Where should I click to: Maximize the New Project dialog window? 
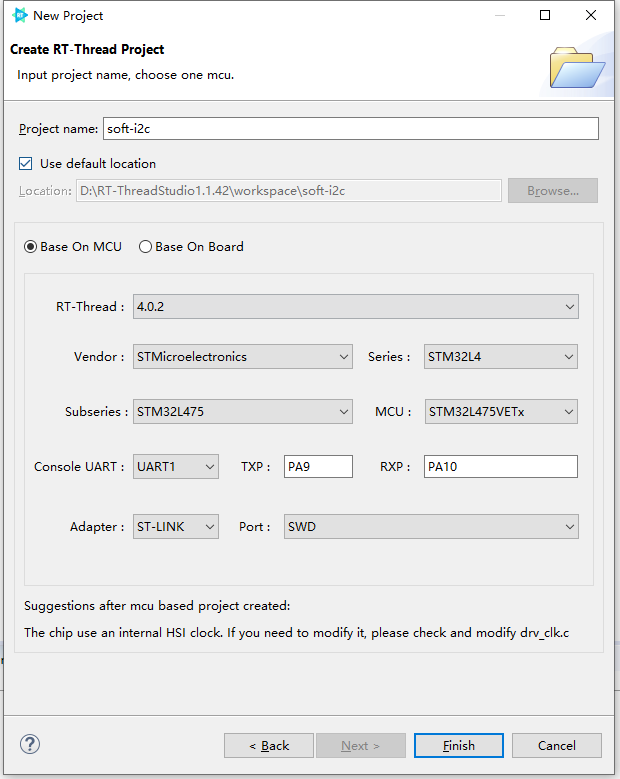(545, 15)
